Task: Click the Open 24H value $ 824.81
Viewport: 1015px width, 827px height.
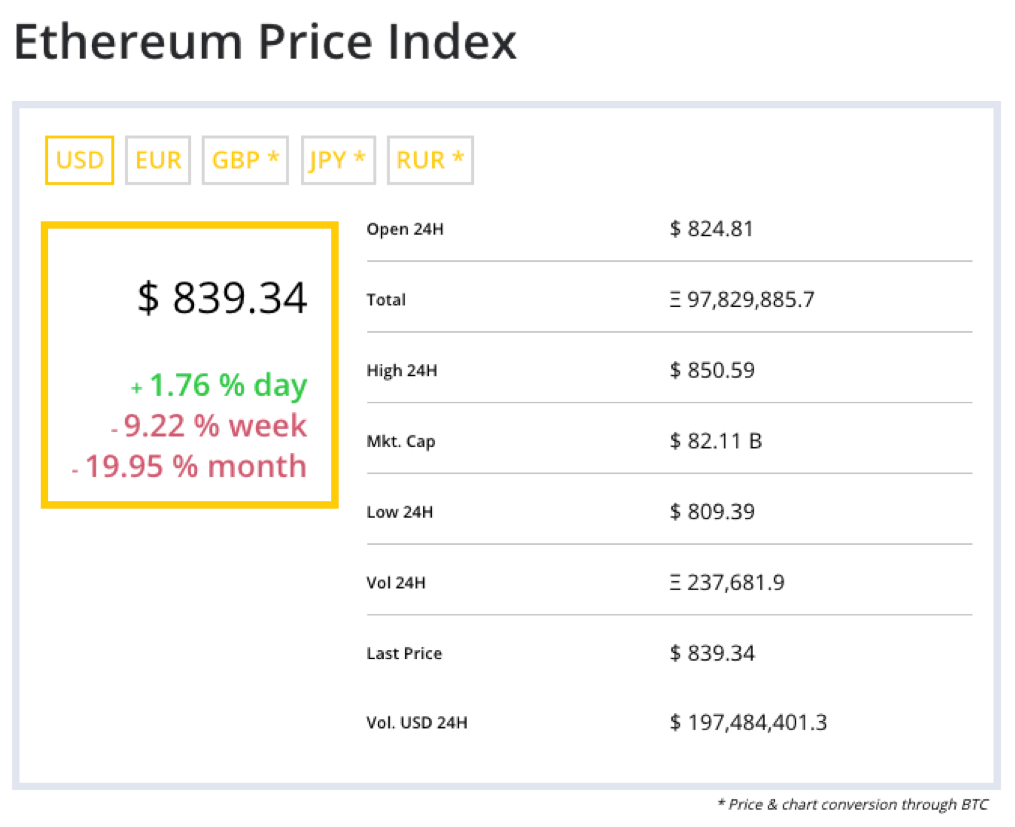Action: pos(711,229)
